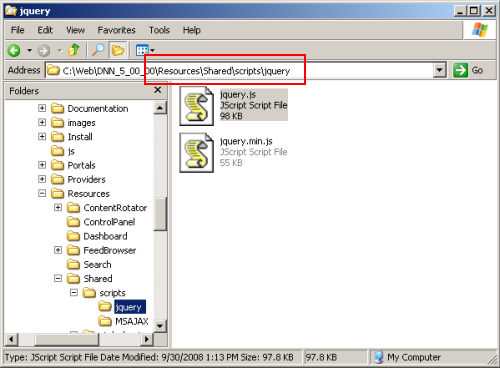Close the Folders pane

click(x=158, y=90)
